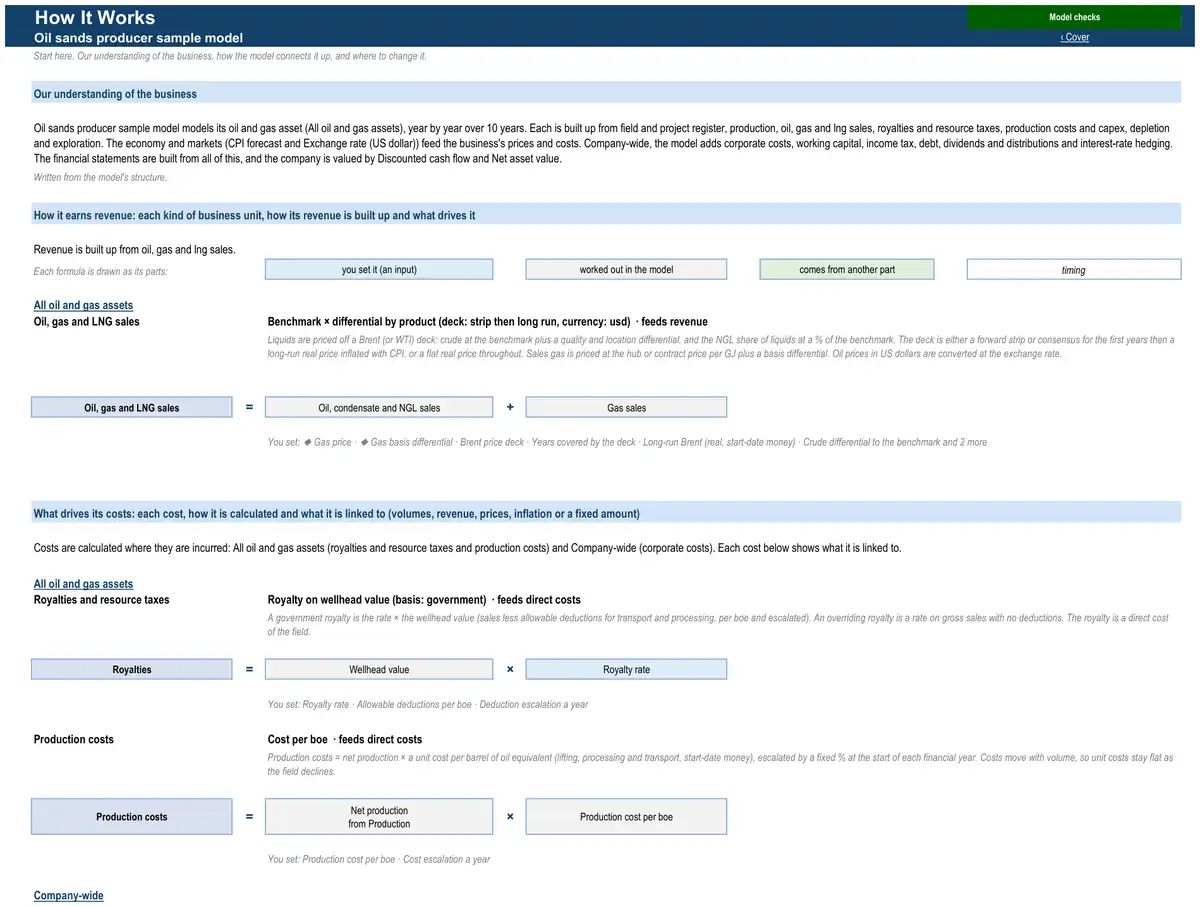Click the "Production costs" result box before the equals sign
Viewport: 1200px width, 907px height.
coord(132,817)
